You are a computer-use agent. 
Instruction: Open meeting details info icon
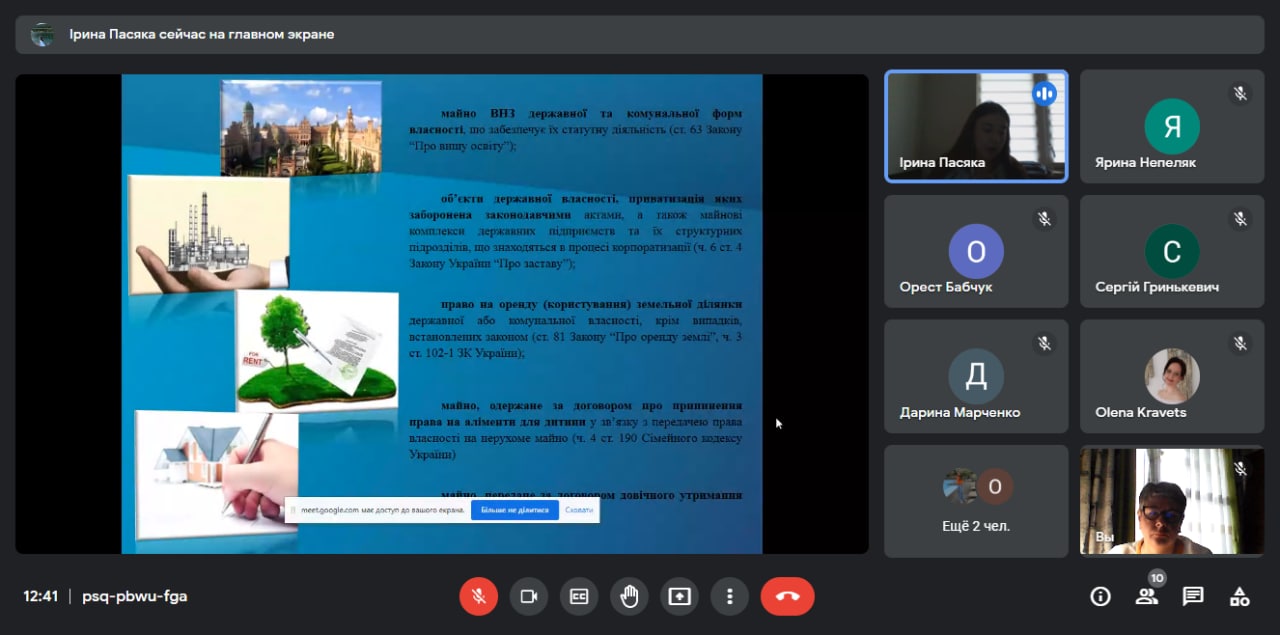point(1100,597)
